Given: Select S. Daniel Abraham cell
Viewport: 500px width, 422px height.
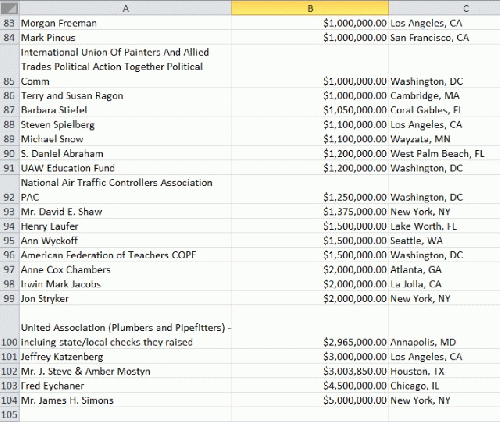Looking at the screenshot, I should 126,154.
